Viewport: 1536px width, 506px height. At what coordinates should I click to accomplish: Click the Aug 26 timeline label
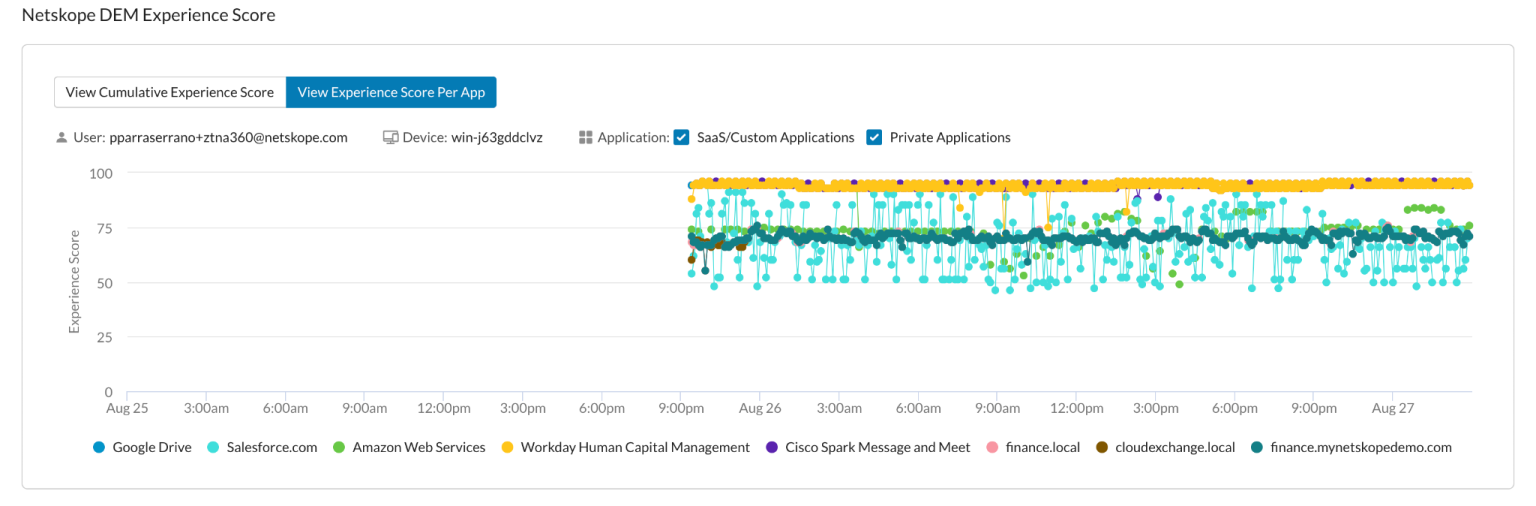(760, 409)
